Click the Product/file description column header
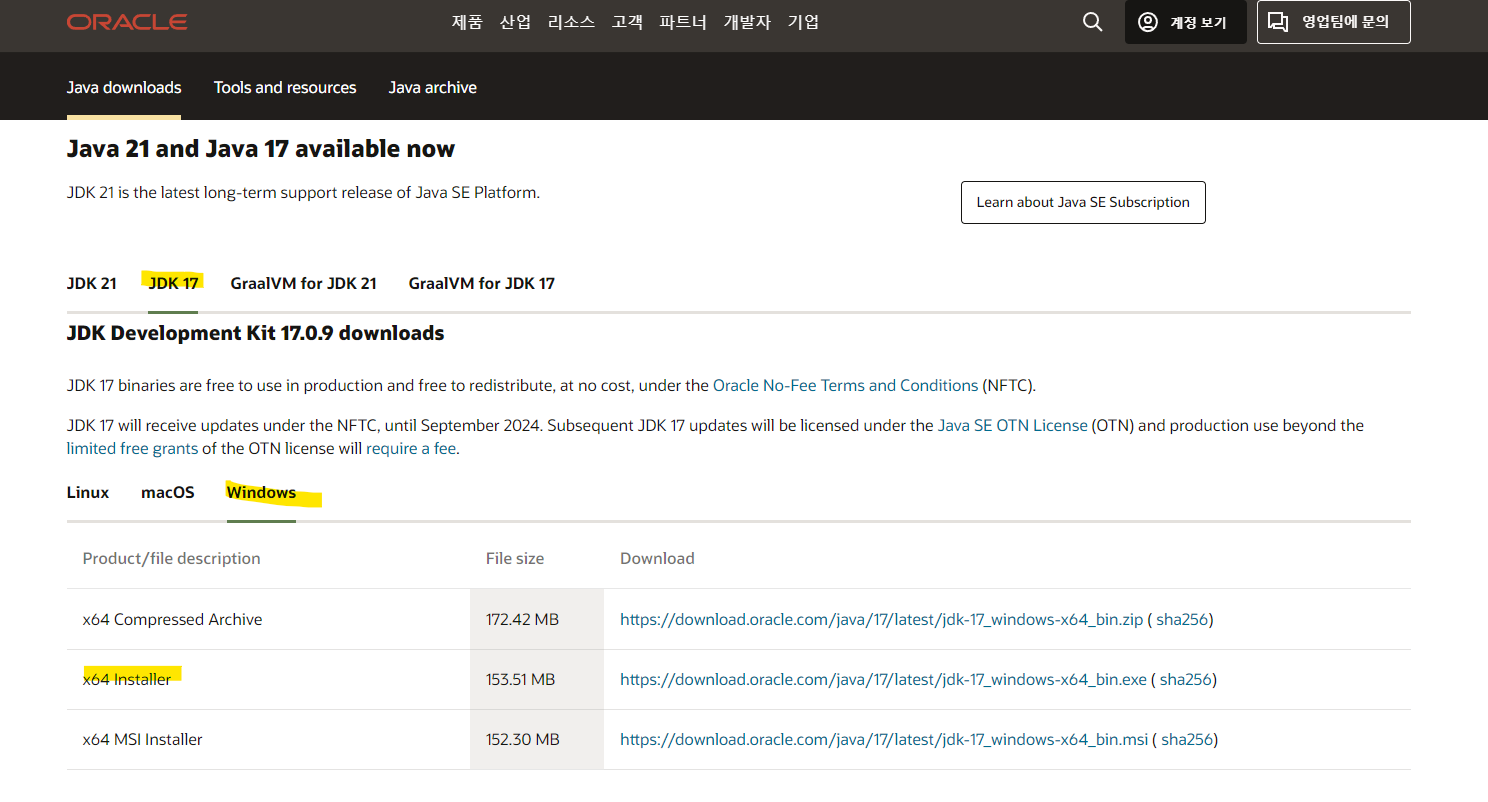Image resolution: width=1488 pixels, height=802 pixels. pyautogui.click(x=171, y=558)
